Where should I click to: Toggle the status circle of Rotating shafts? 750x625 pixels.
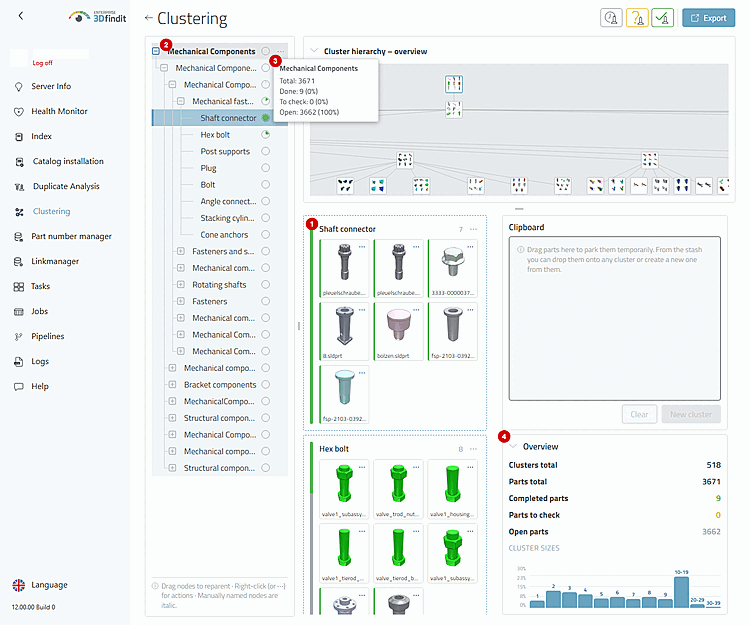tap(265, 285)
